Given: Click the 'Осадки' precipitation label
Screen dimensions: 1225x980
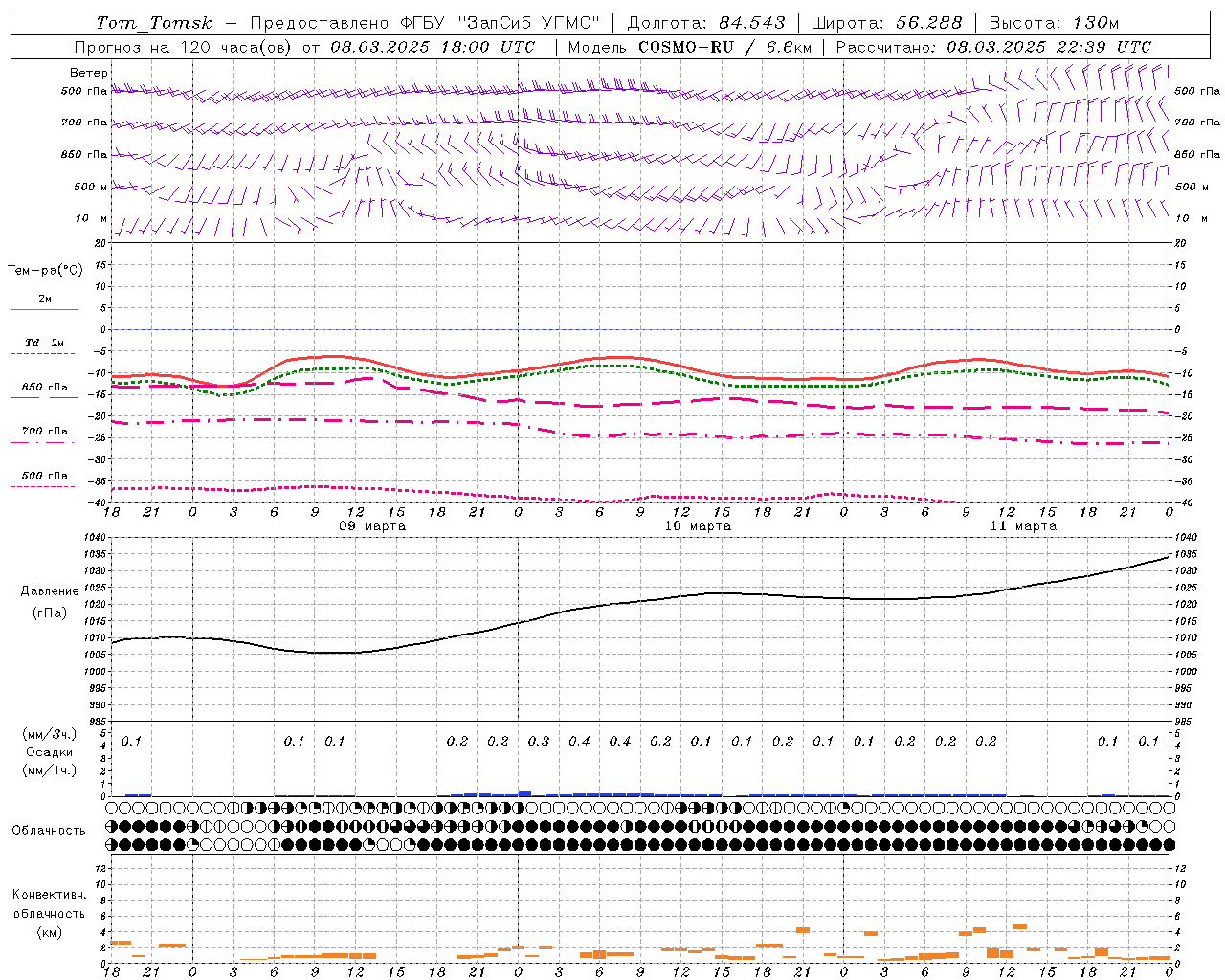Looking at the screenshot, I should 50,752.
